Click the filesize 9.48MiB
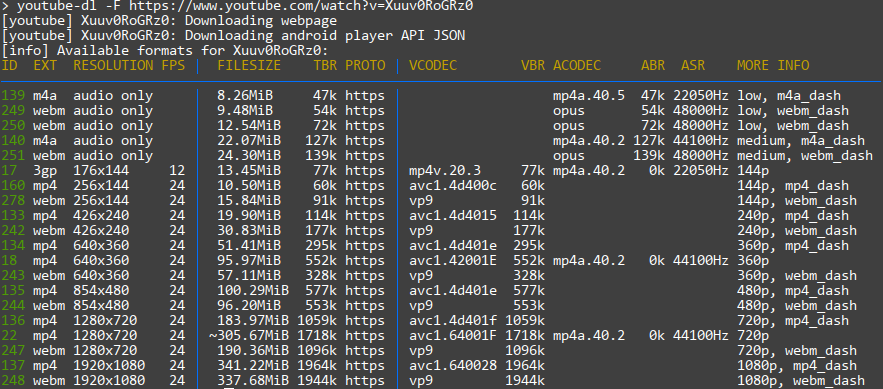 pos(245,110)
